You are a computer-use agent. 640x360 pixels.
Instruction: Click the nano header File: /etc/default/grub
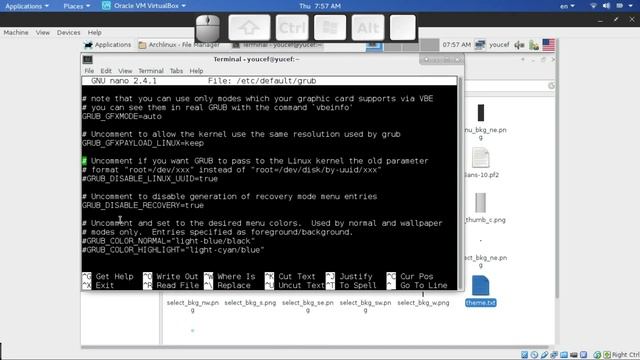pos(262,81)
